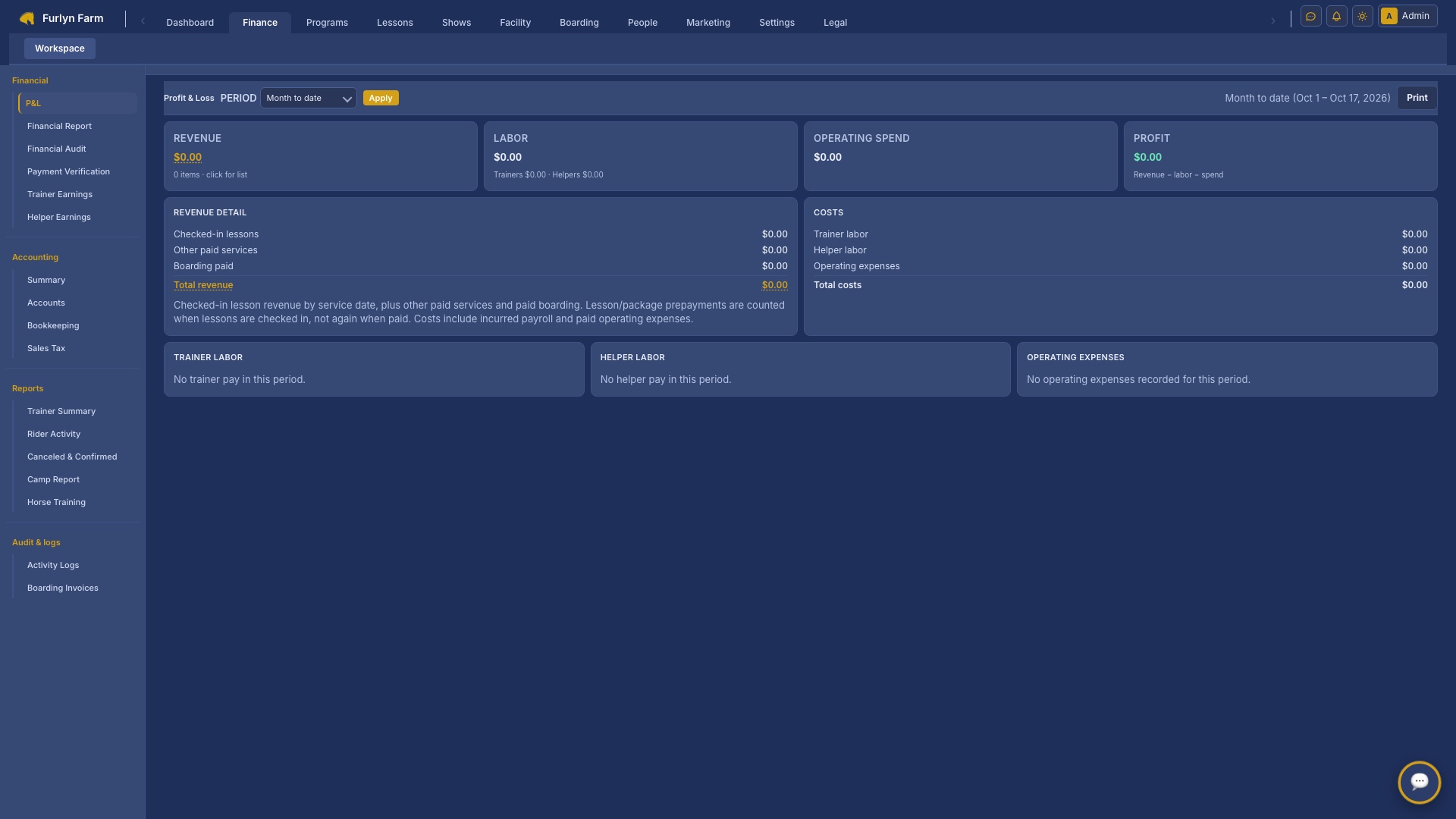The image size is (1456, 819).
Task: Open the Programs tab
Action: click(327, 23)
